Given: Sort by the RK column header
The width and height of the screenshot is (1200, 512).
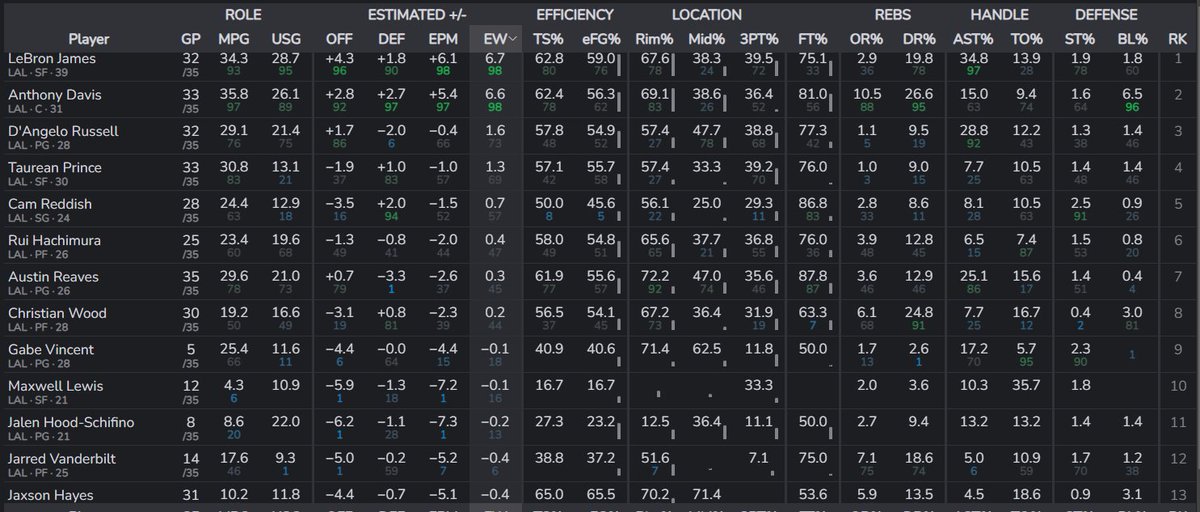Looking at the screenshot, I should (1177, 40).
